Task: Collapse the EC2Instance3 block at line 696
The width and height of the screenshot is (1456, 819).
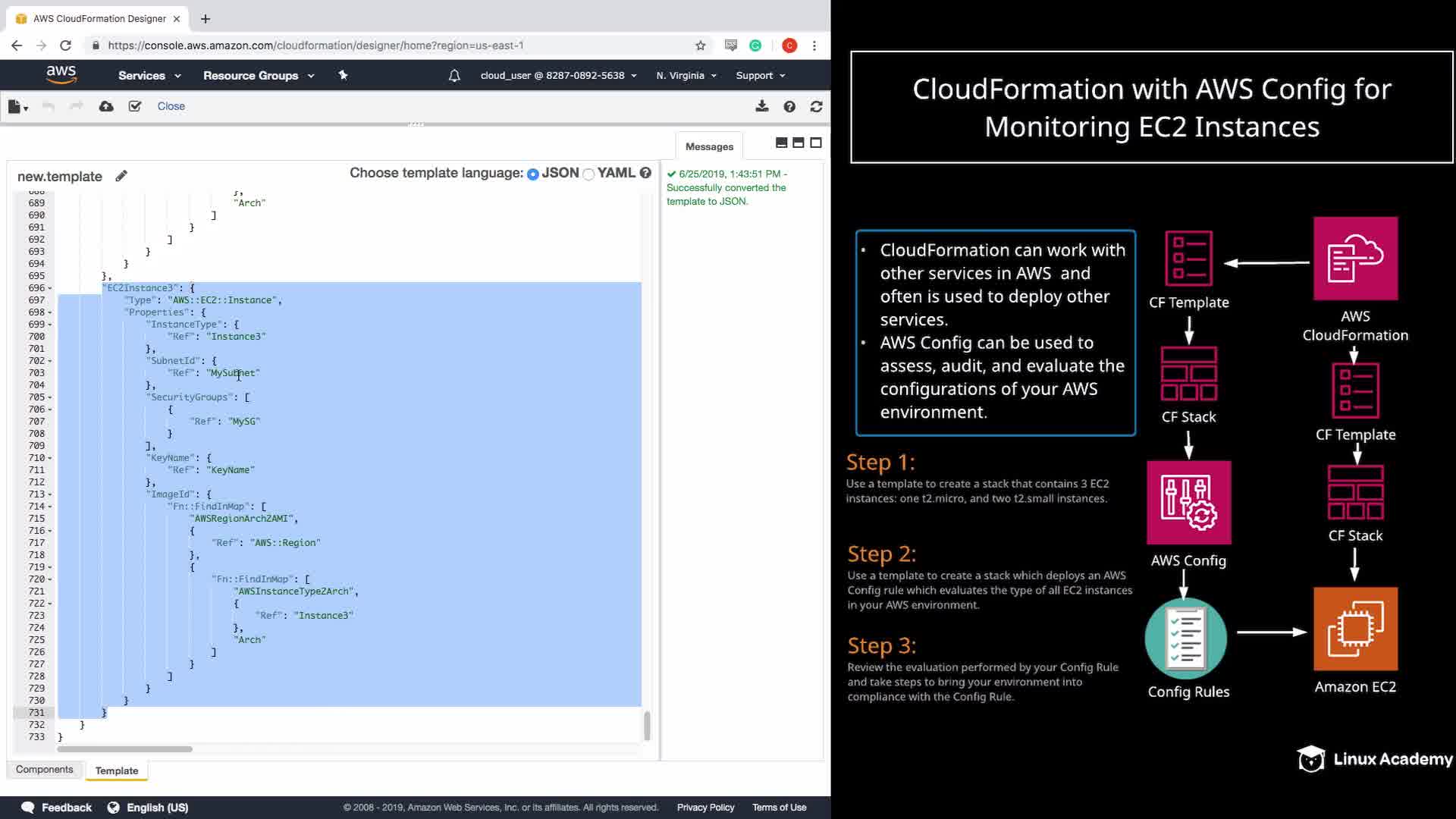Action: [50, 288]
